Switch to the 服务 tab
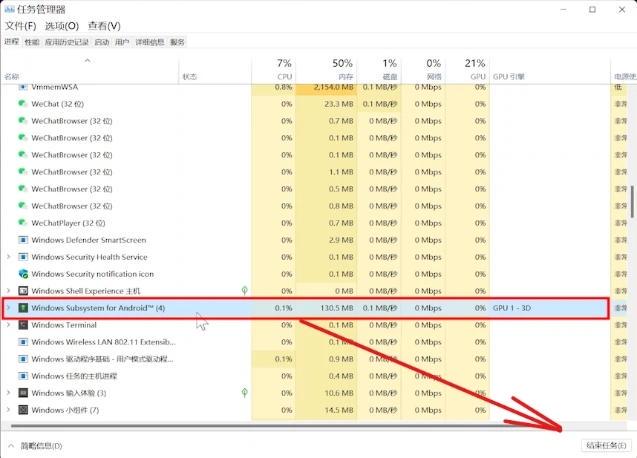This screenshot has width=637, height=458. click(x=177, y=42)
